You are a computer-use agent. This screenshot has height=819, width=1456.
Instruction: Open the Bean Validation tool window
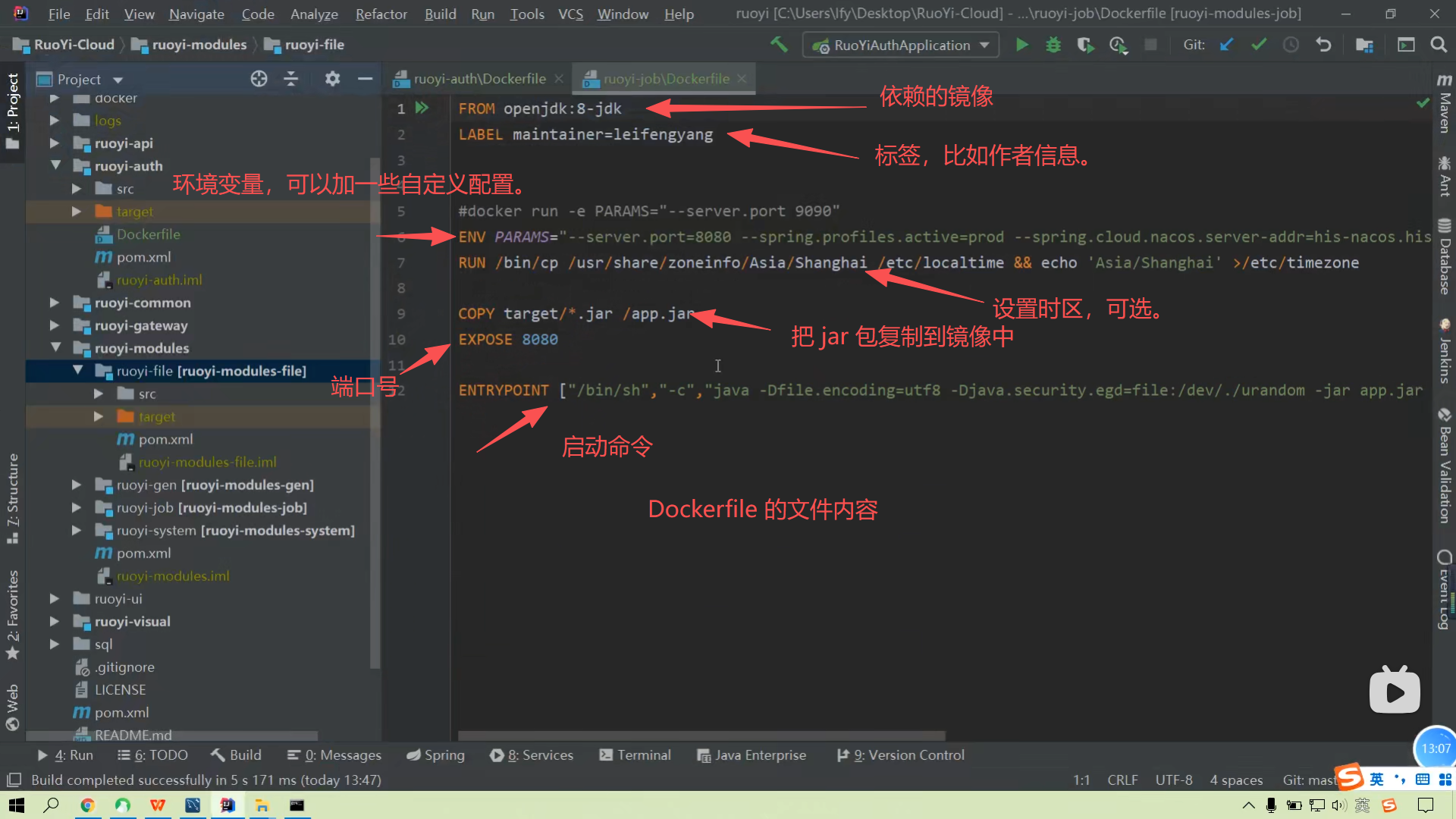(1445, 466)
